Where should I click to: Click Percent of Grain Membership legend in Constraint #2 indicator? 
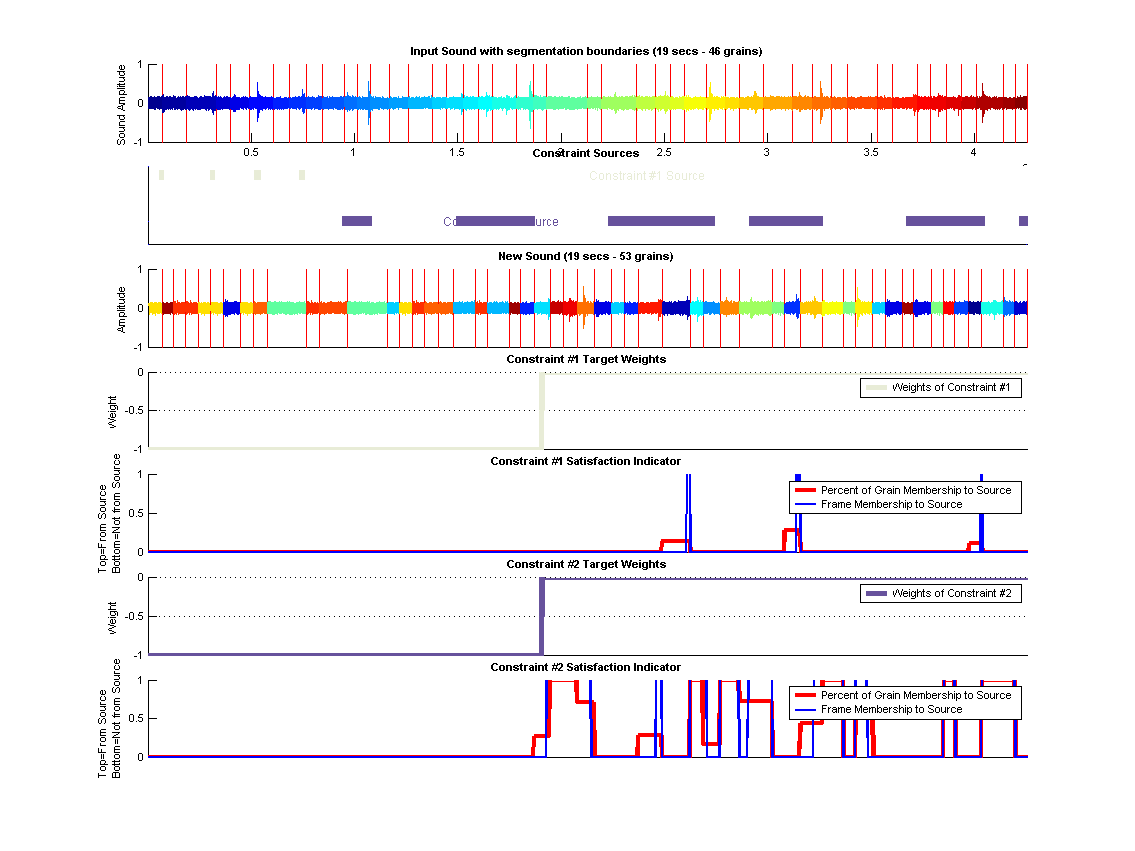point(915,695)
